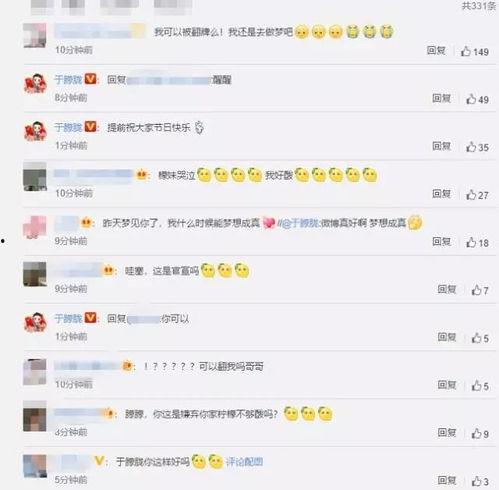The width and height of the screenshot is (499, 490).
Task: Open 于朦胧 avatar beside 提前祝大家节日快乐
Action: pyautogui.click(x=35, y=131)
